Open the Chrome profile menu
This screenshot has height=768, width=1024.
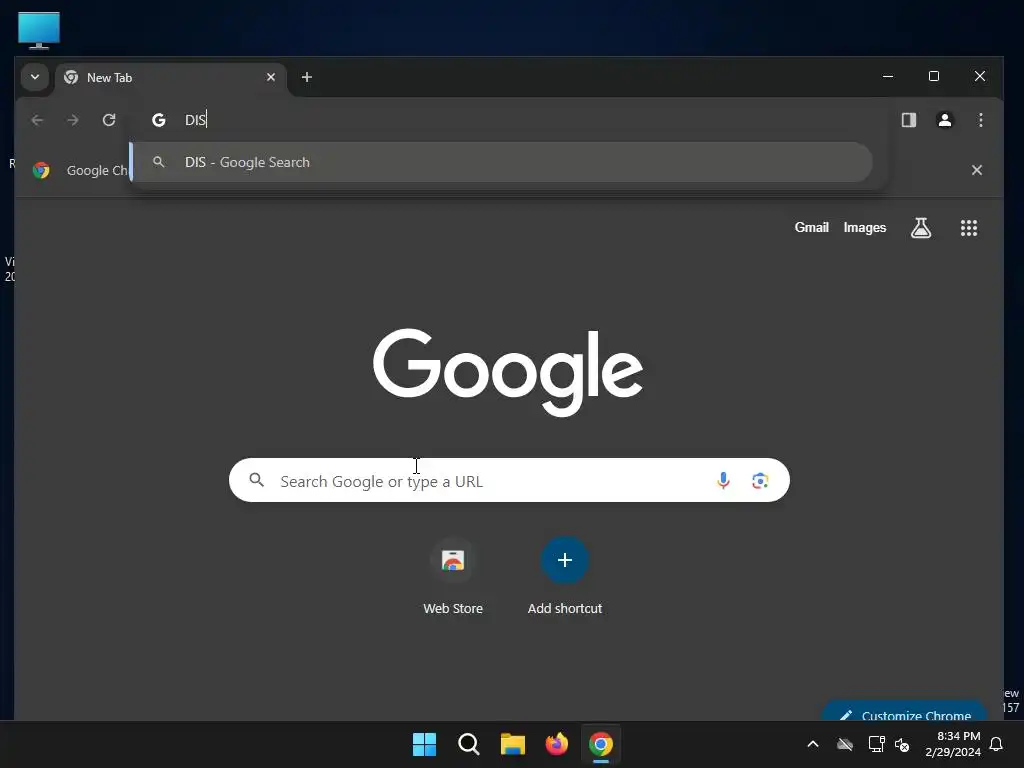[x=944, y=120]
